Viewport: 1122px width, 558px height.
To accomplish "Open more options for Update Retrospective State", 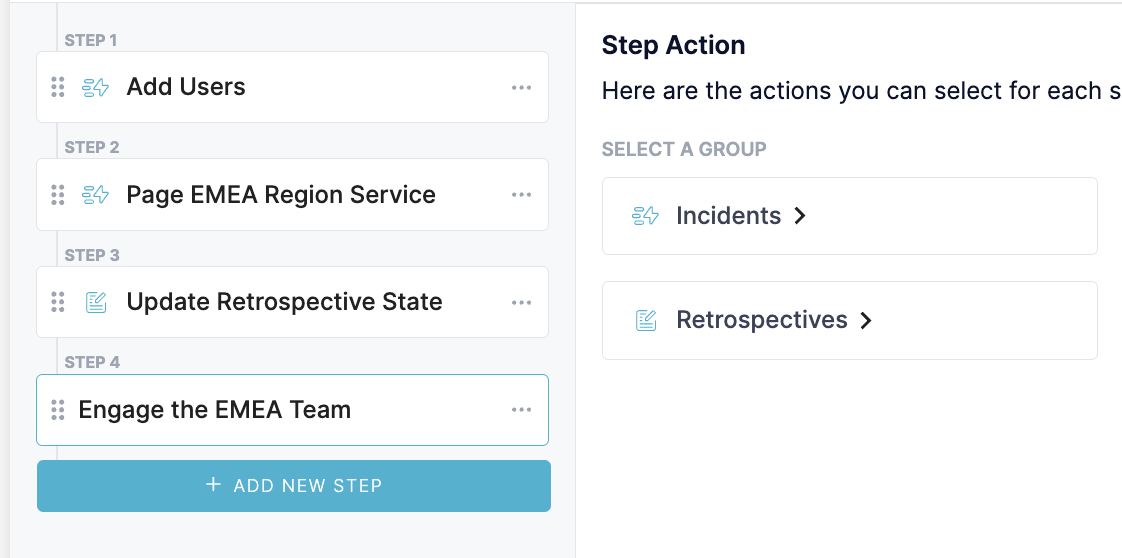I will click(522, 302).
